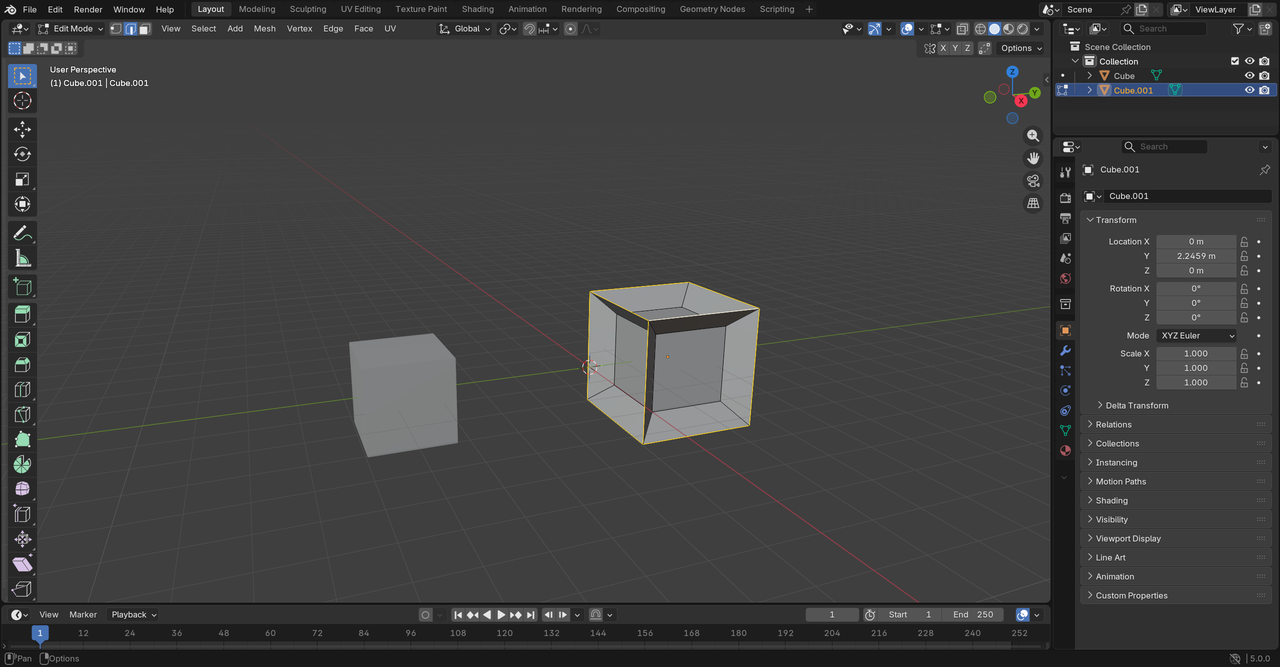Open Global transform orientation dropdown

[x=466, y=29]
